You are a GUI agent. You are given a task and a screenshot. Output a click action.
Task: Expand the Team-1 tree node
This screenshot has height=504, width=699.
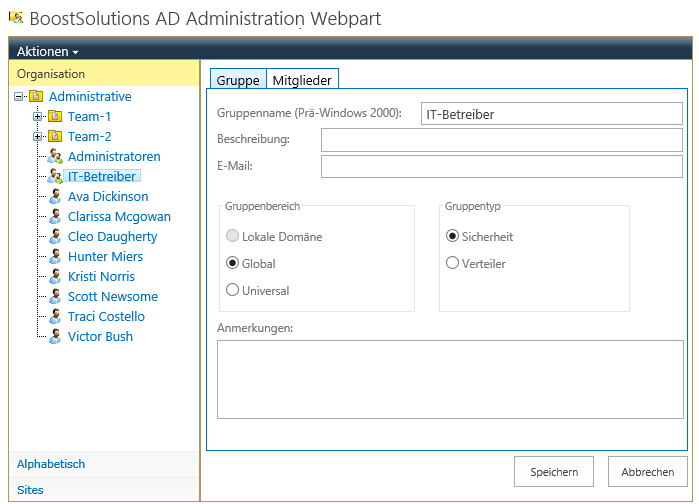coord(37,116)
